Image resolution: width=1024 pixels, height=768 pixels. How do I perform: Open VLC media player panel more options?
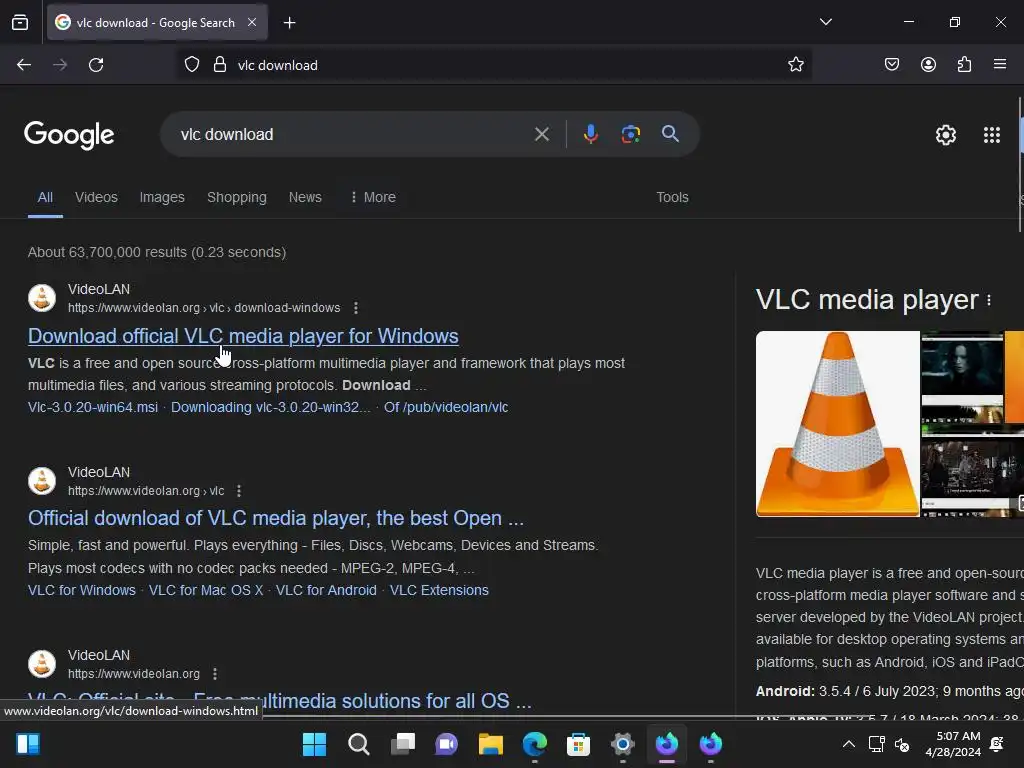click(989, 300)
